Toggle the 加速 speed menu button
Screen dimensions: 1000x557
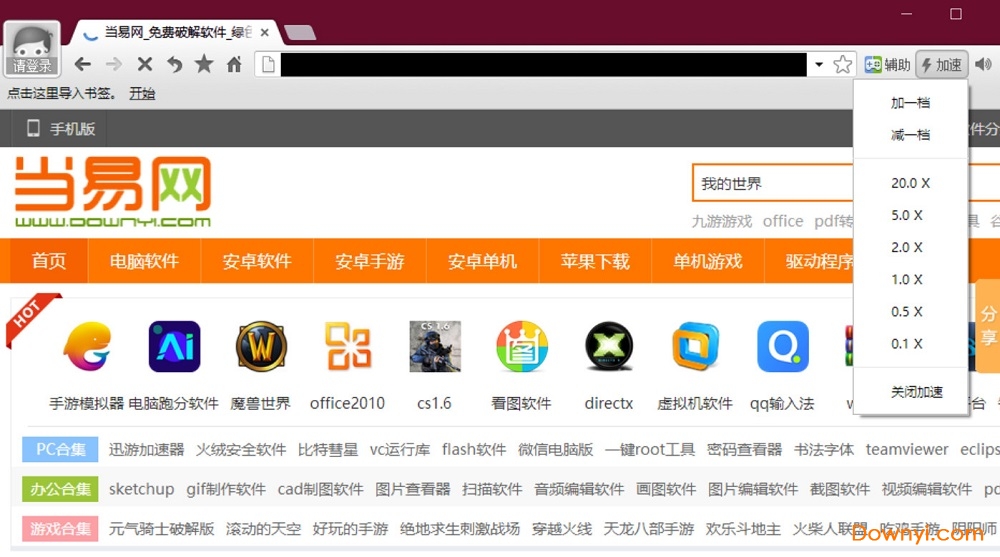click(941, 65)
